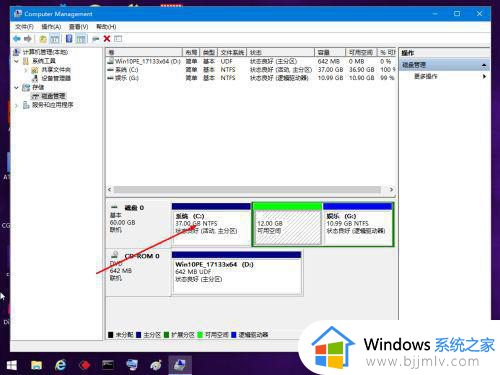Screen dimensions: 500x375
Task: Click the red X delete toolbar icon
Action: (x=107, y=39)
